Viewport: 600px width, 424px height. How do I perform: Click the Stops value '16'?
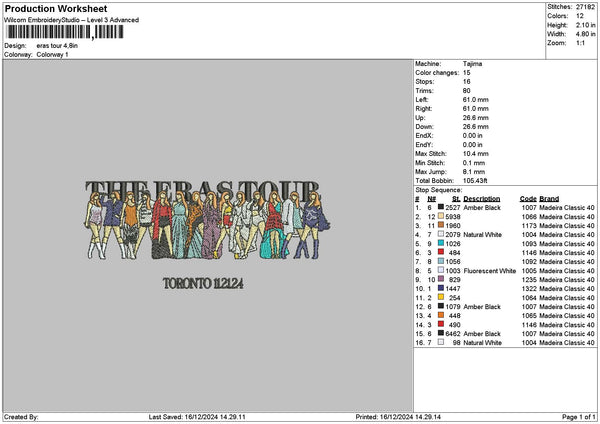(466, 82)
